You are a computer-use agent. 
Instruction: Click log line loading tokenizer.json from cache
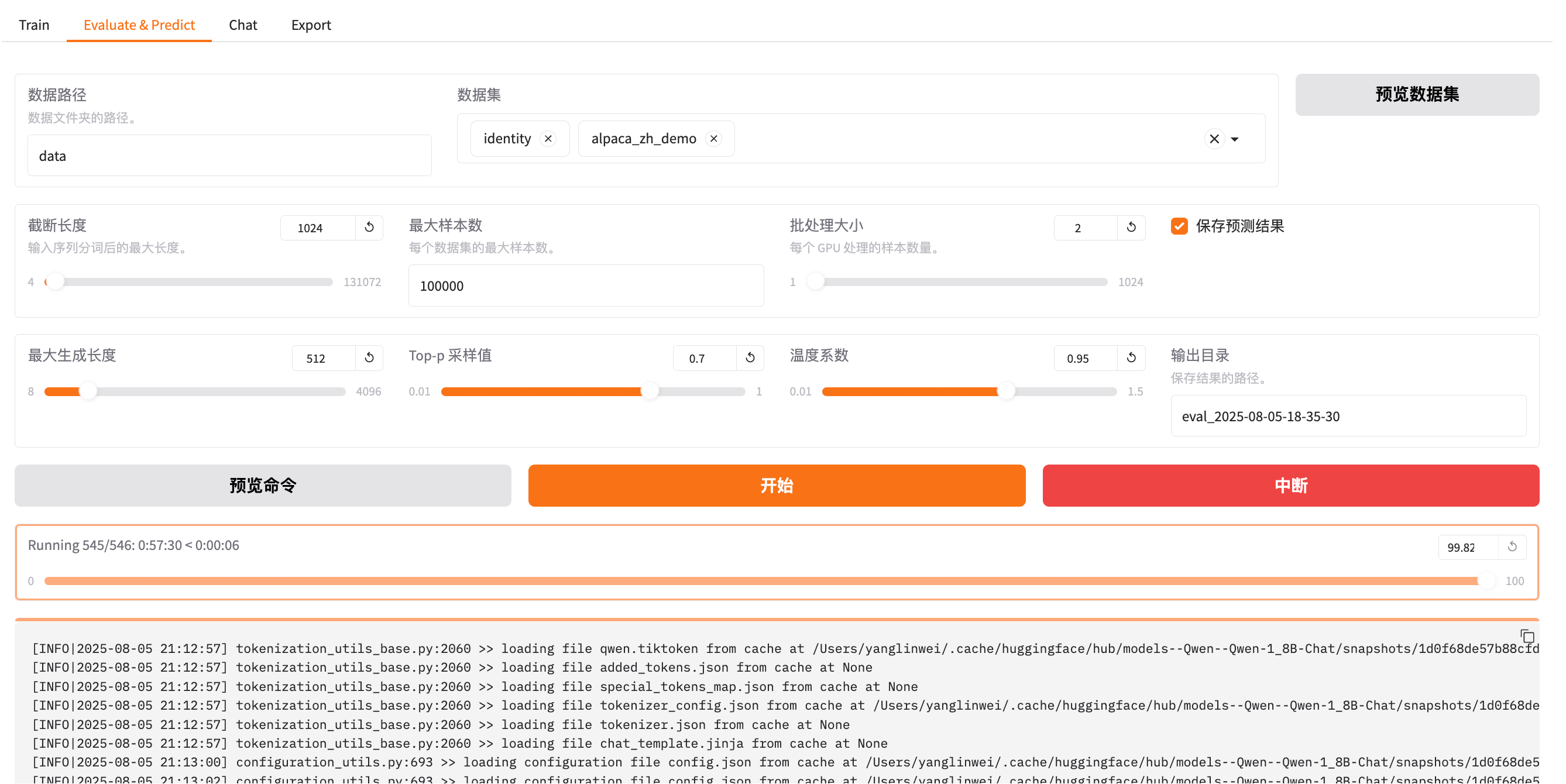tap(441, 725)
